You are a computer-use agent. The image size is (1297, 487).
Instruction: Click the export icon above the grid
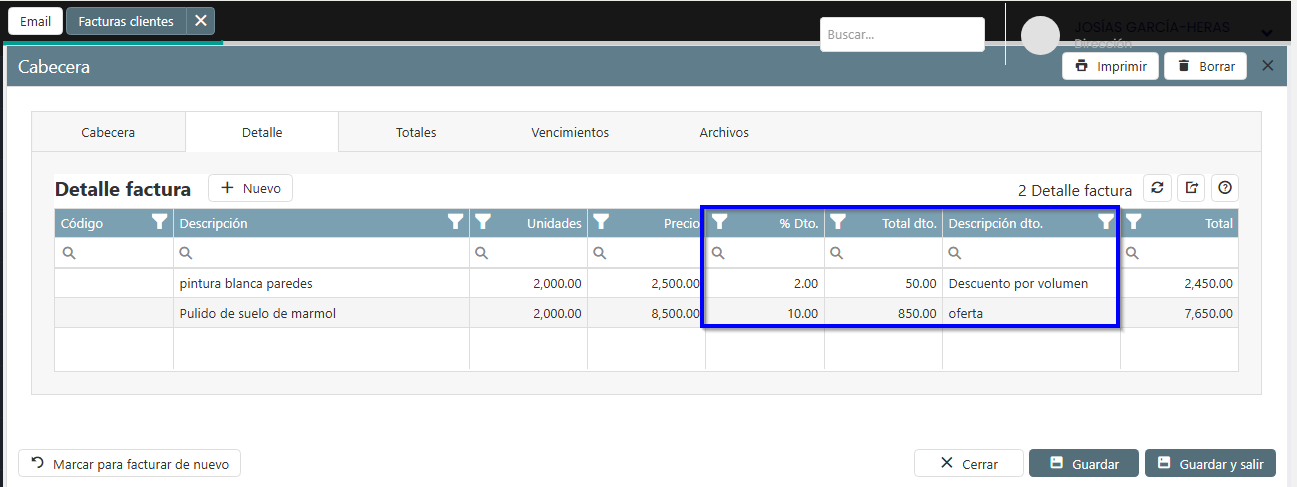tap(1191, 188)
